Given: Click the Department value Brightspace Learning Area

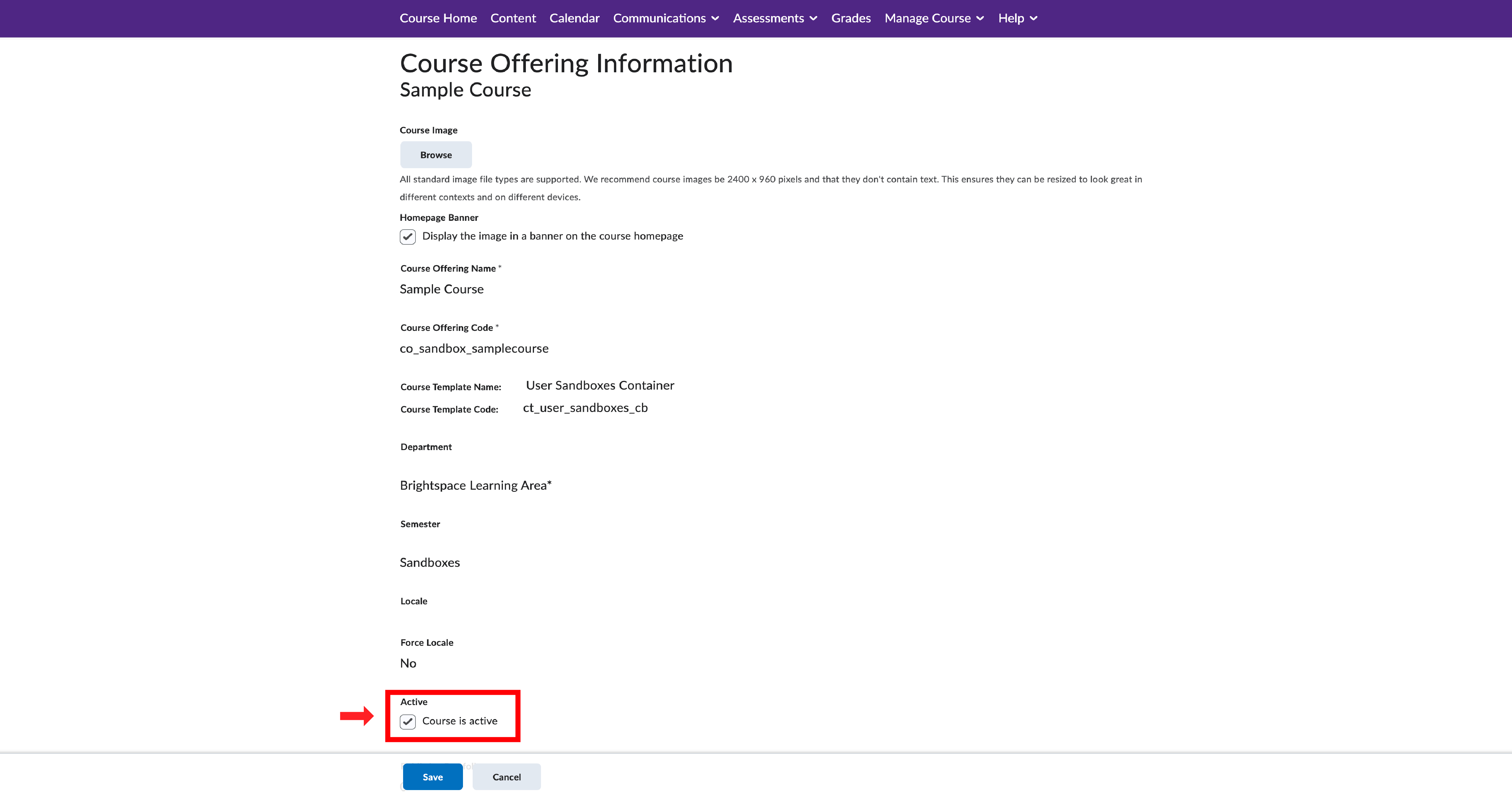Looking at the screenshot, I should click(475, 485).
